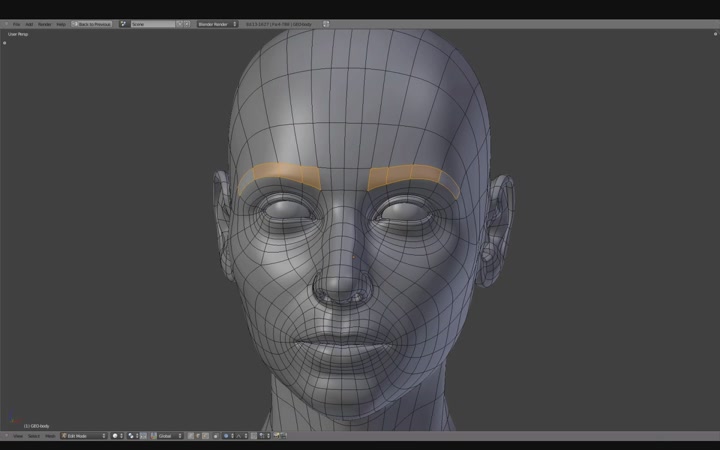Viewport: 720px width, 450px height.
Task: Click the (1) GEO-body object label
Action: pos(36,426)
